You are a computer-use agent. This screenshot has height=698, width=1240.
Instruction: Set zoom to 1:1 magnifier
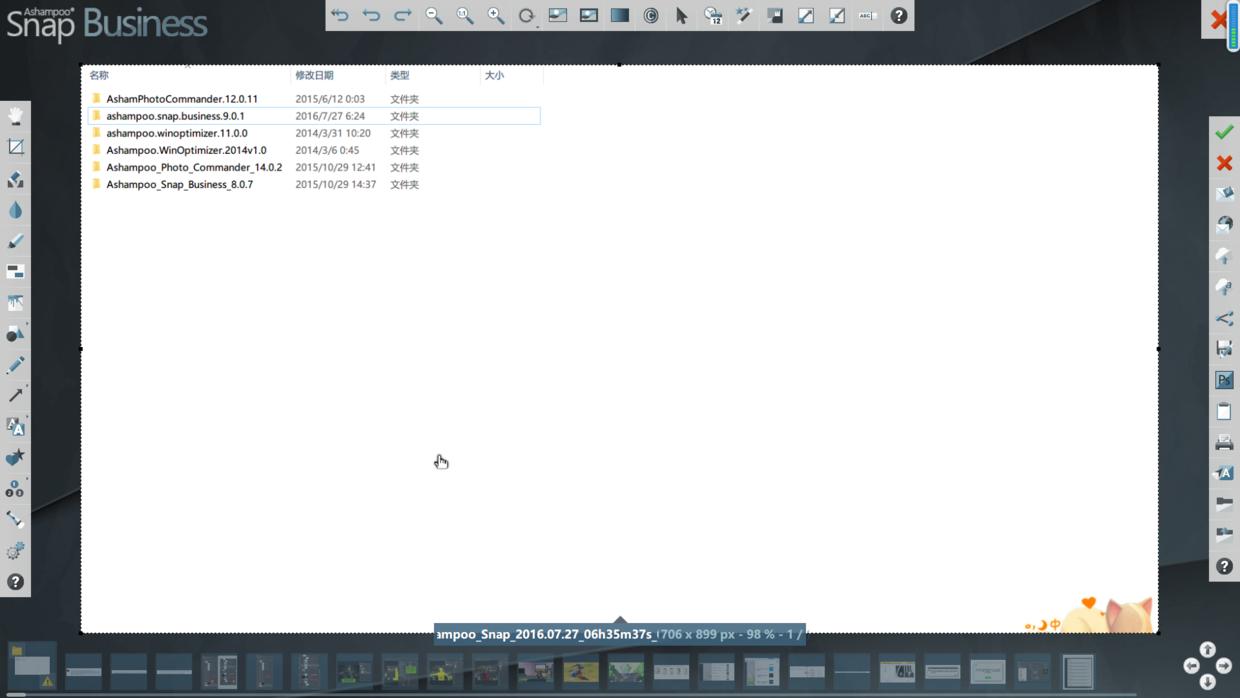click(x=465, y=15)
